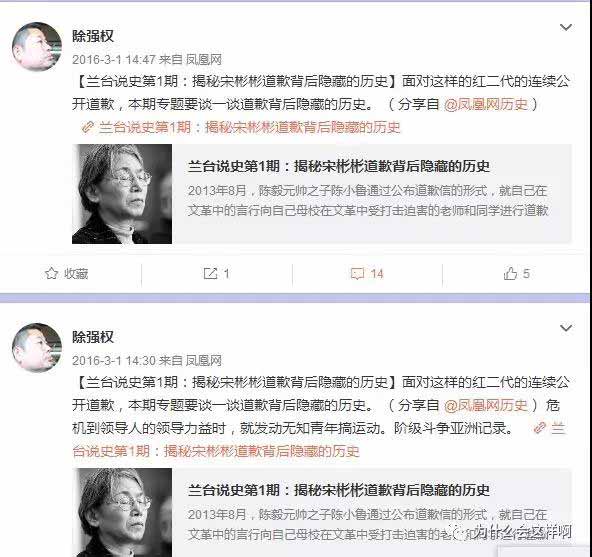Open second article card thumbnail photo
592x557 pixels.
pos(122,512)
